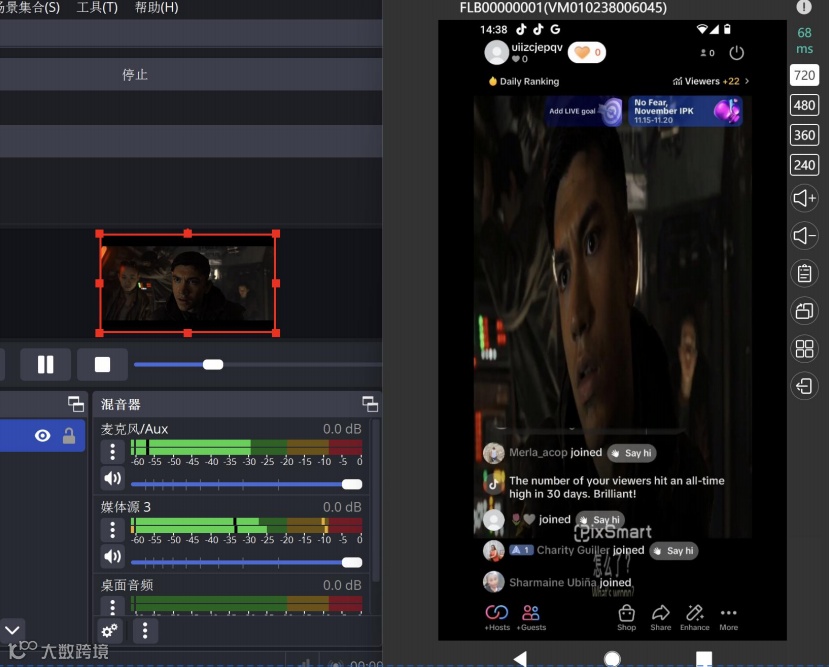Decrease emulator volume with speaker minus
The height and width of the screenshot is (667, 829).
[804, 235]
